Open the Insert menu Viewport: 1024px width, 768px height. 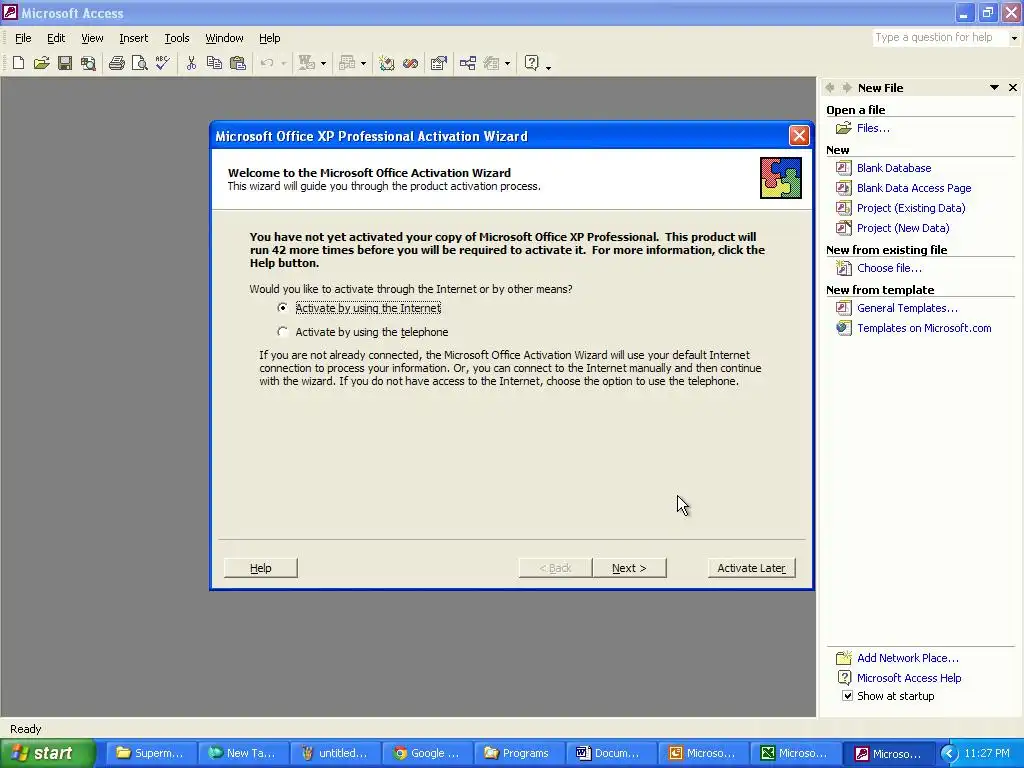pyautogui.click(x=133, y=38)
